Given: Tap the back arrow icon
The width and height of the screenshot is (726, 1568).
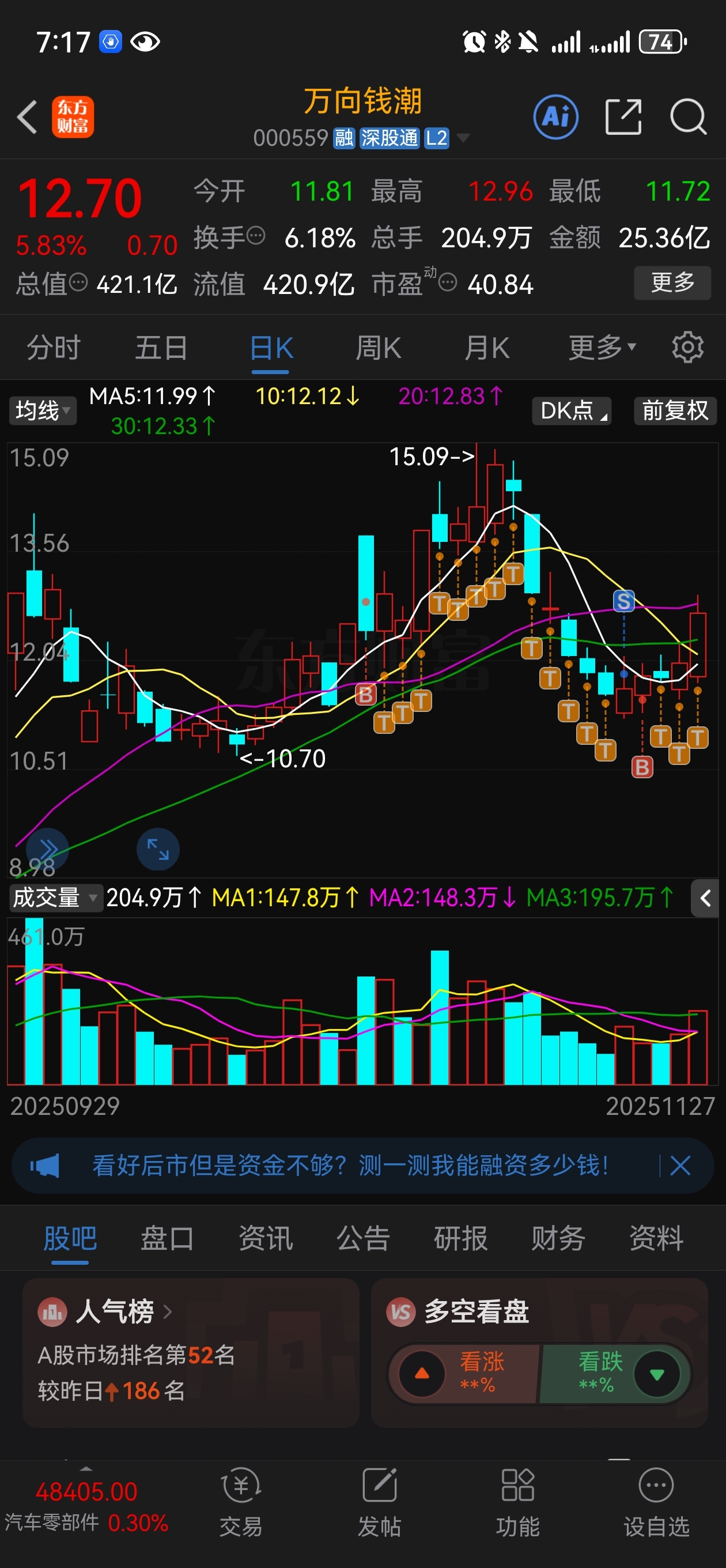Looking at the screenshot, I should [28, 117].
